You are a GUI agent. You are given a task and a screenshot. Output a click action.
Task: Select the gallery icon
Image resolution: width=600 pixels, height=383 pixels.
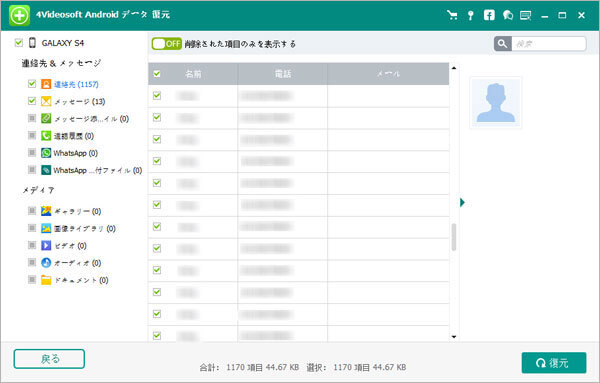pos(46,211)
